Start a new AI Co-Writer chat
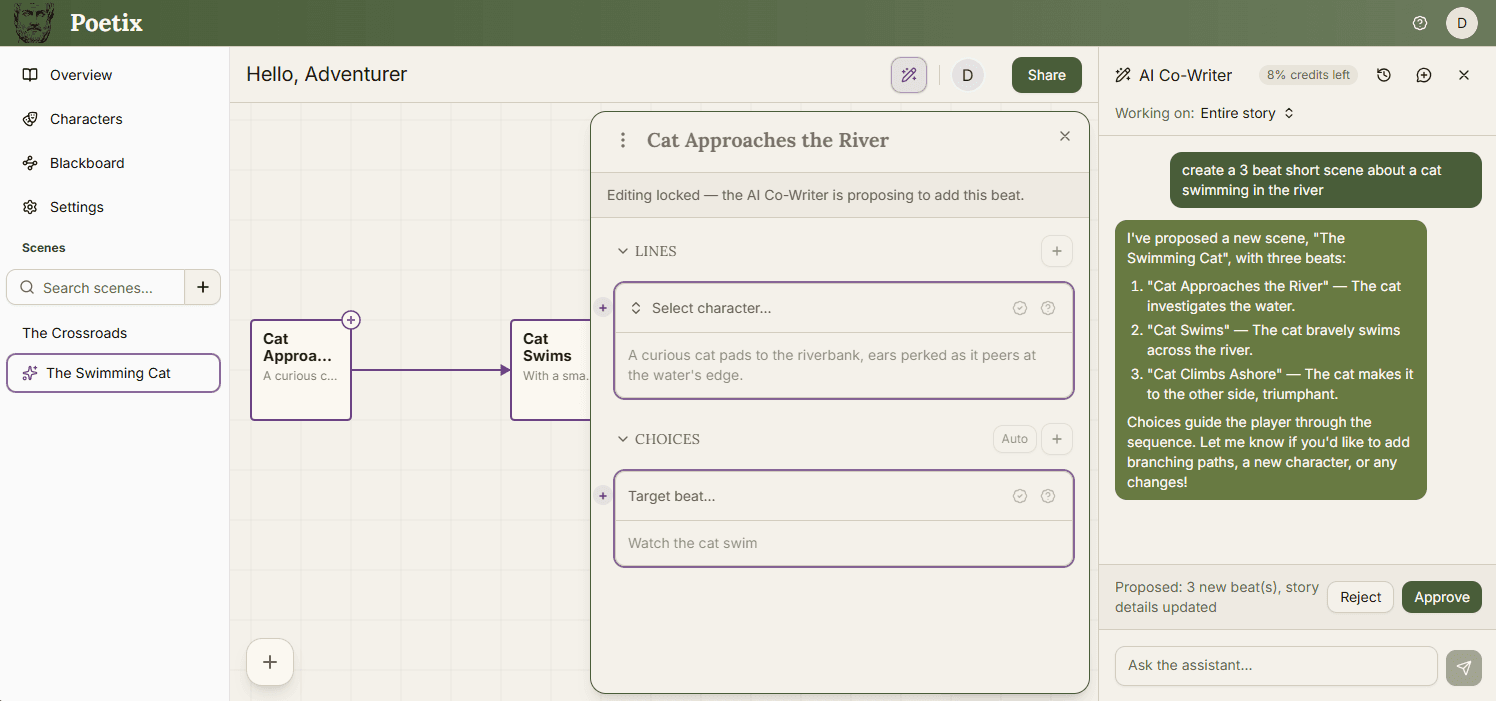The image size is (1496, 701). coord(1424,75)
